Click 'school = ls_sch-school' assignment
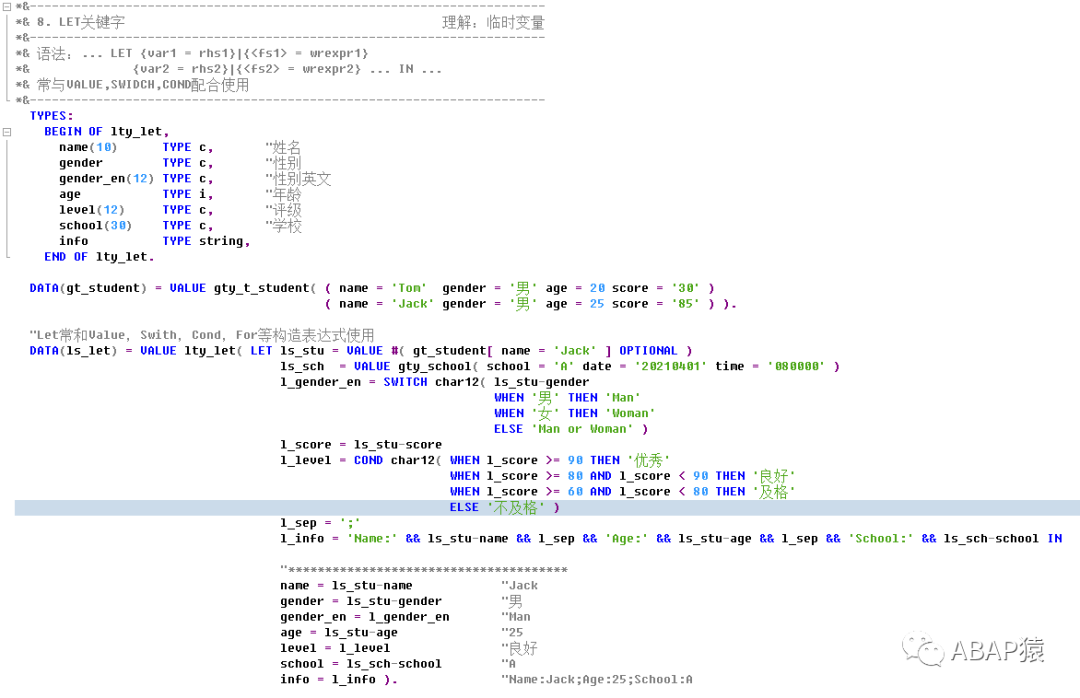Screen dimensions: 1080x698 tap(361, 664)
